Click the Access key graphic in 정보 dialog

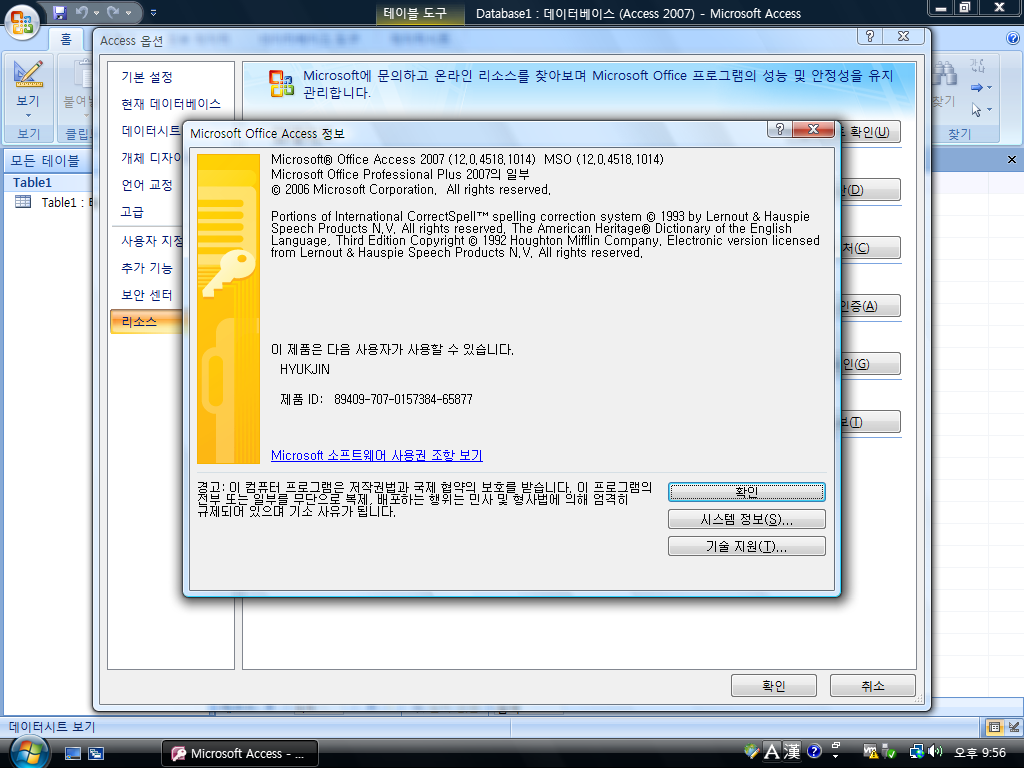(x=229, y=309)
